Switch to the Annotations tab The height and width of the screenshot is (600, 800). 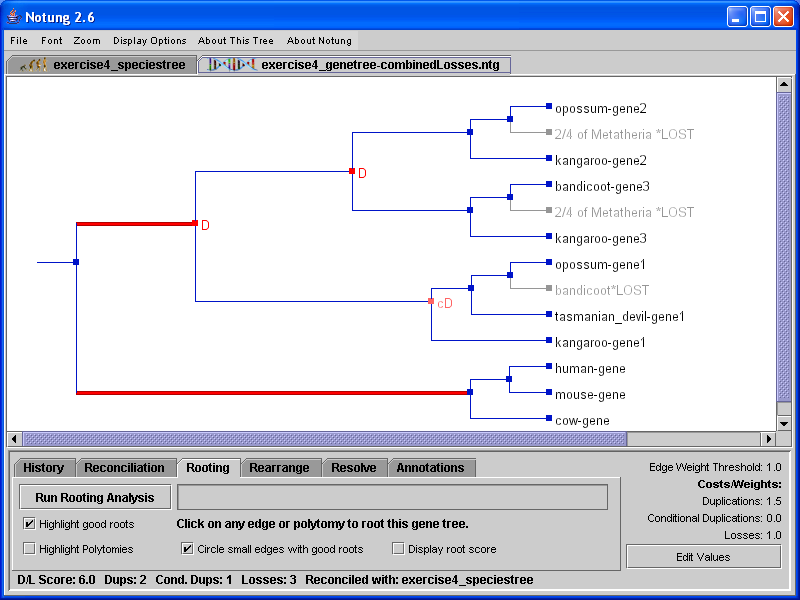pyautogui.click(x=430, y=468)
